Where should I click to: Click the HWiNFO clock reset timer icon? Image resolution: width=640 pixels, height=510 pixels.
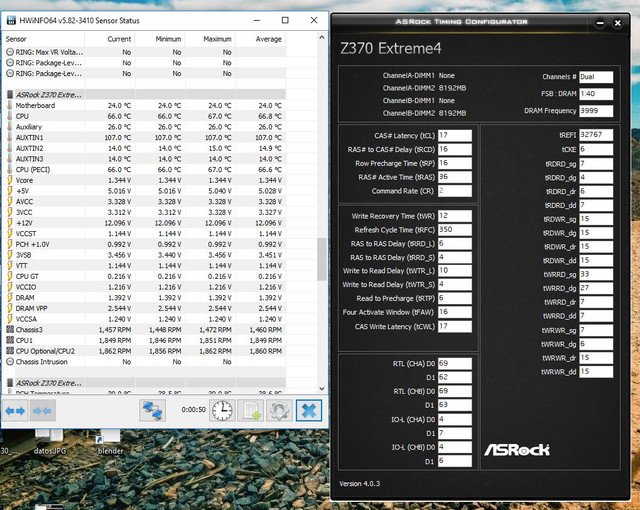pos(222,410)
